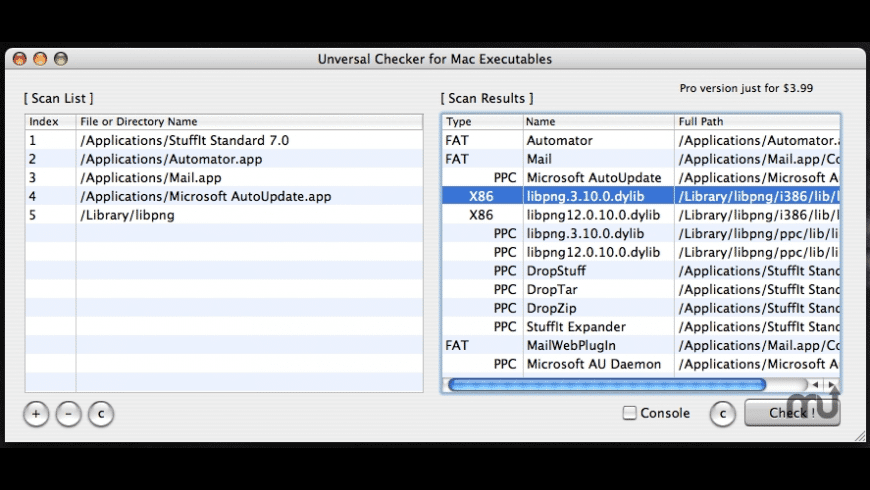Select the StuffIt Expander result row

641,326
